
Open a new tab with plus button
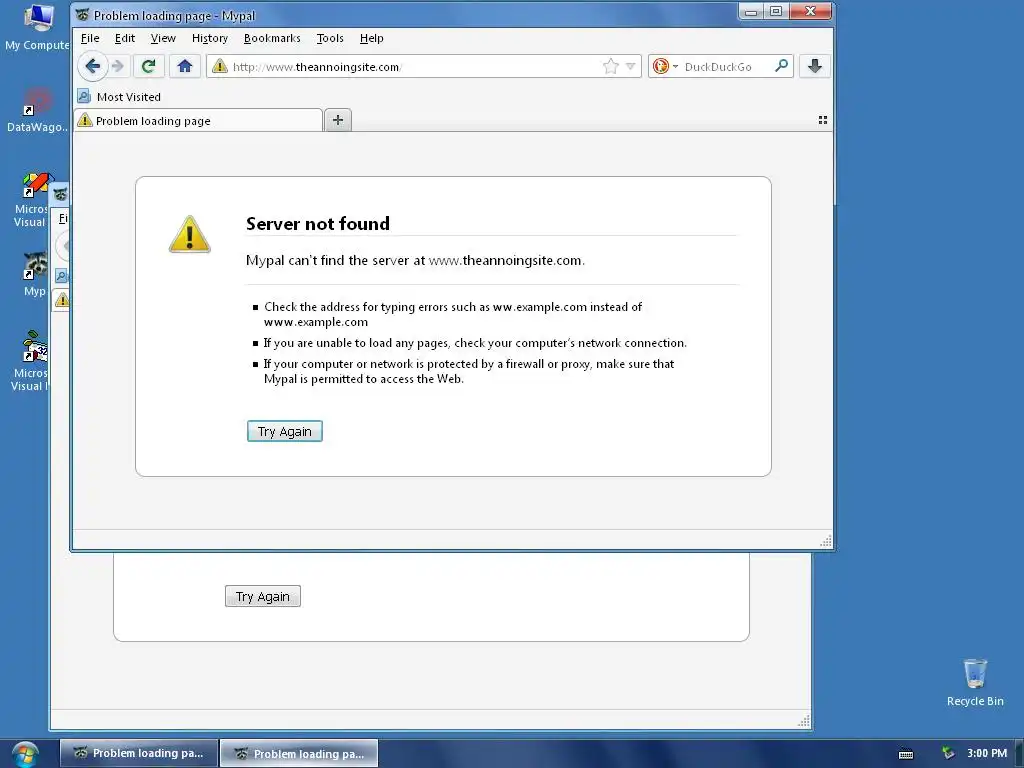click(x=338, y=120)
